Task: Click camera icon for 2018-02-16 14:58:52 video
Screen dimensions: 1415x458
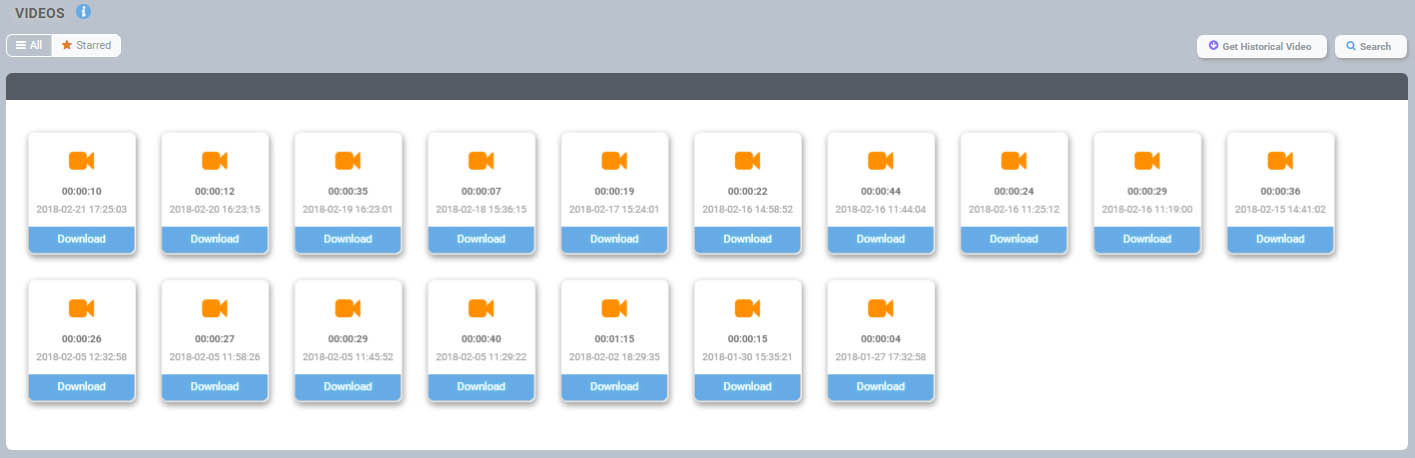Action: point(748,160)
